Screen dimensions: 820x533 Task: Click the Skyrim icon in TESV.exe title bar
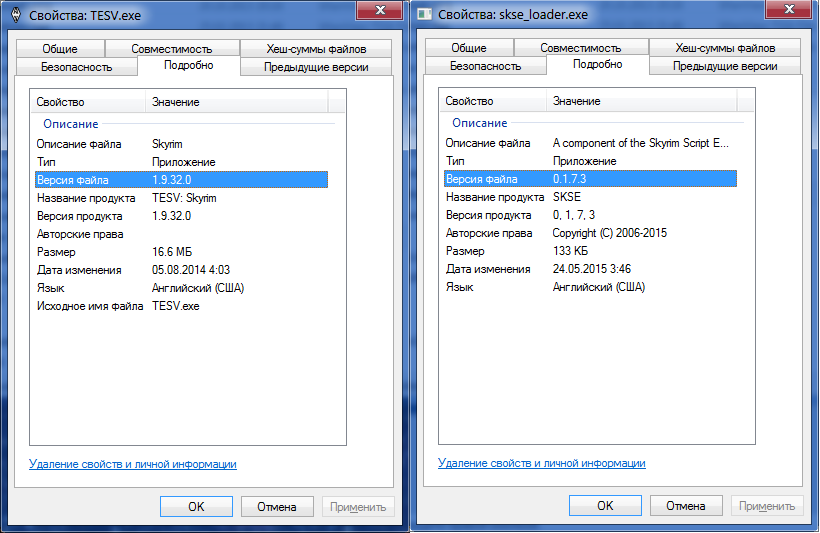16,15
